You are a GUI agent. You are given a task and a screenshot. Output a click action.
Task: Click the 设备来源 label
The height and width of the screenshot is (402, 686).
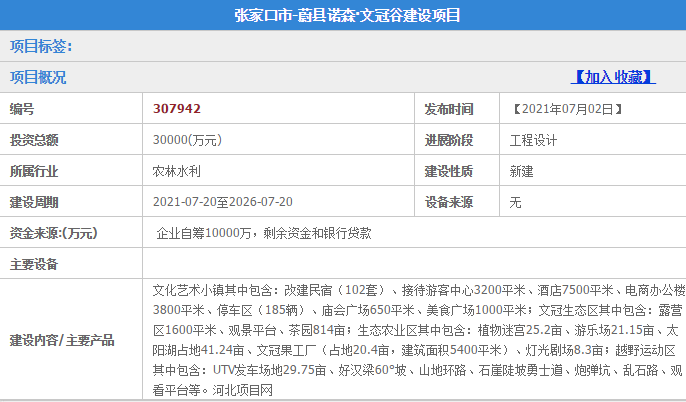coord(449,202)
